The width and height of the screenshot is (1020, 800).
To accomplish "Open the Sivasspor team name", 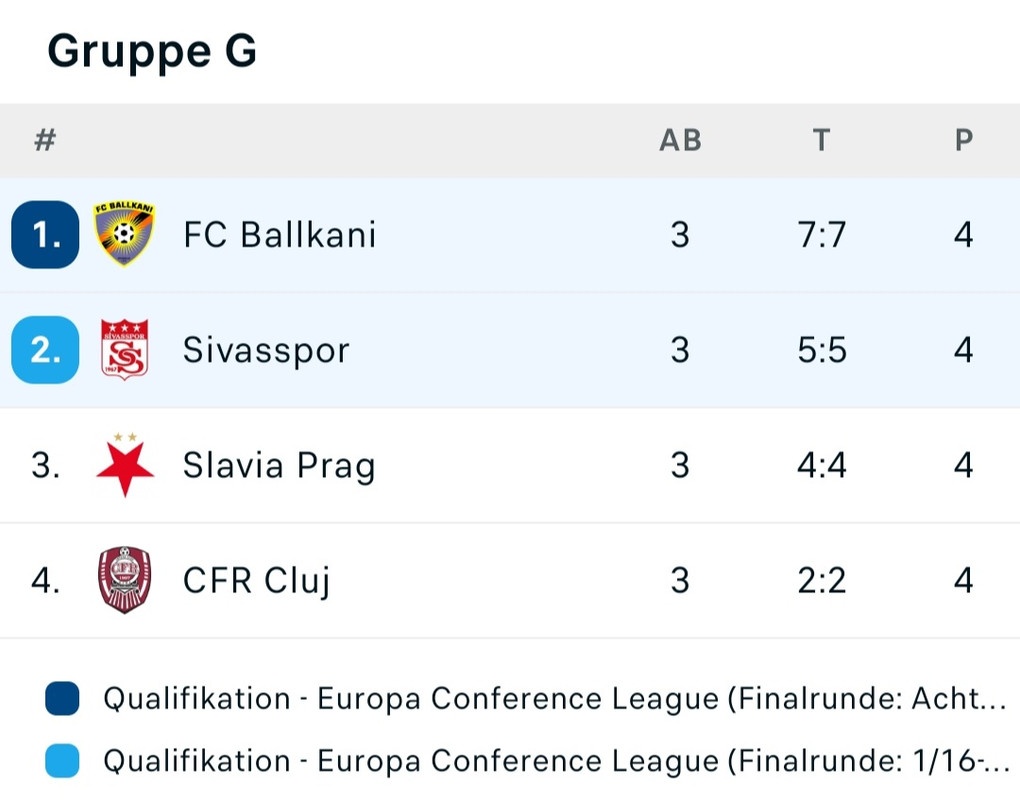I will [x=266, y=350].
